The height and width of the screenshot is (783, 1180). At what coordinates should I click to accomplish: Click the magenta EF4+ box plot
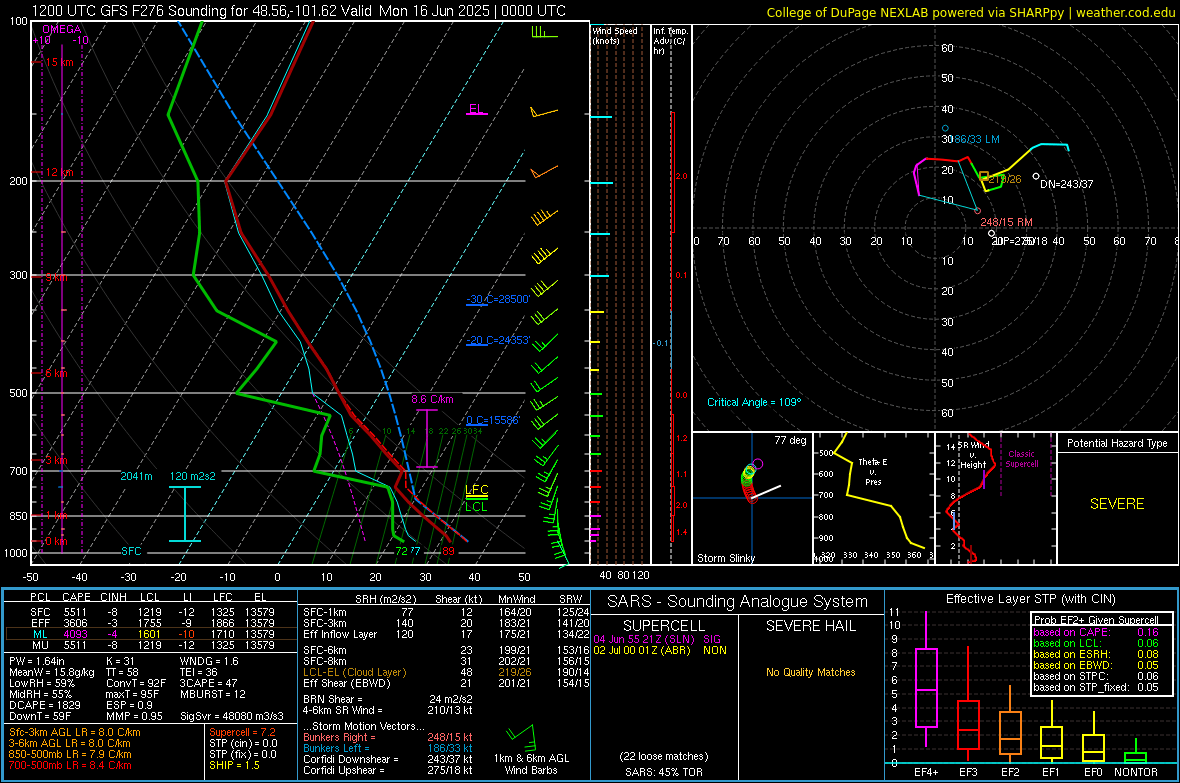(x=926, y=679)
